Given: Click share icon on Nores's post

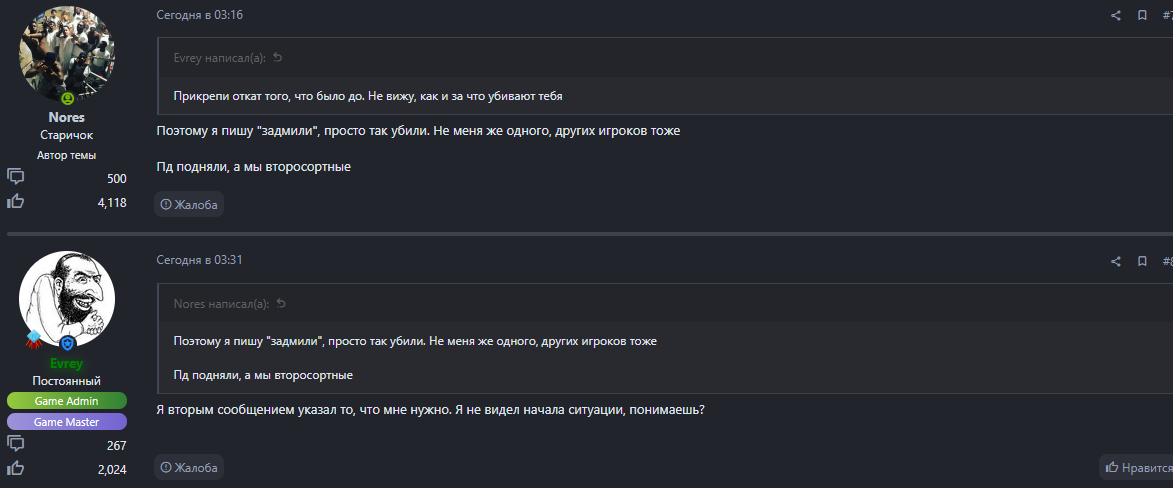Looking at the screenshot, I should (x=1116, y=16).
